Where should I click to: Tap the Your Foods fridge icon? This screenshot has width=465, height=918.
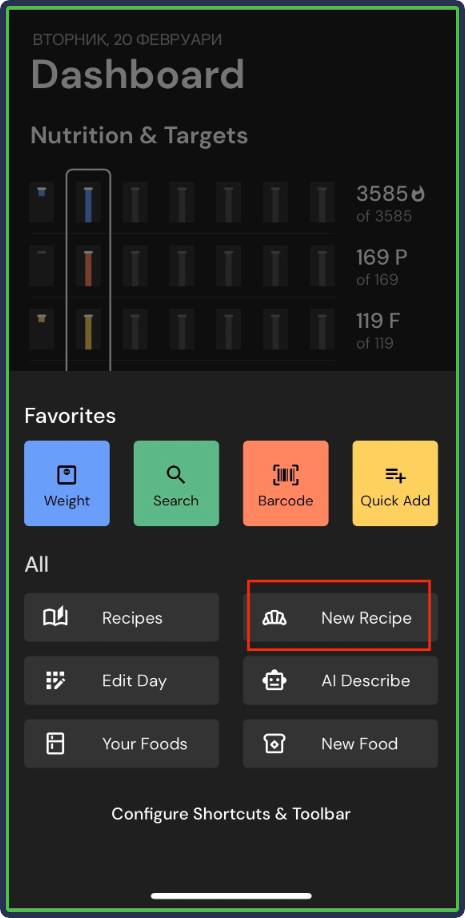pos(55,744)
